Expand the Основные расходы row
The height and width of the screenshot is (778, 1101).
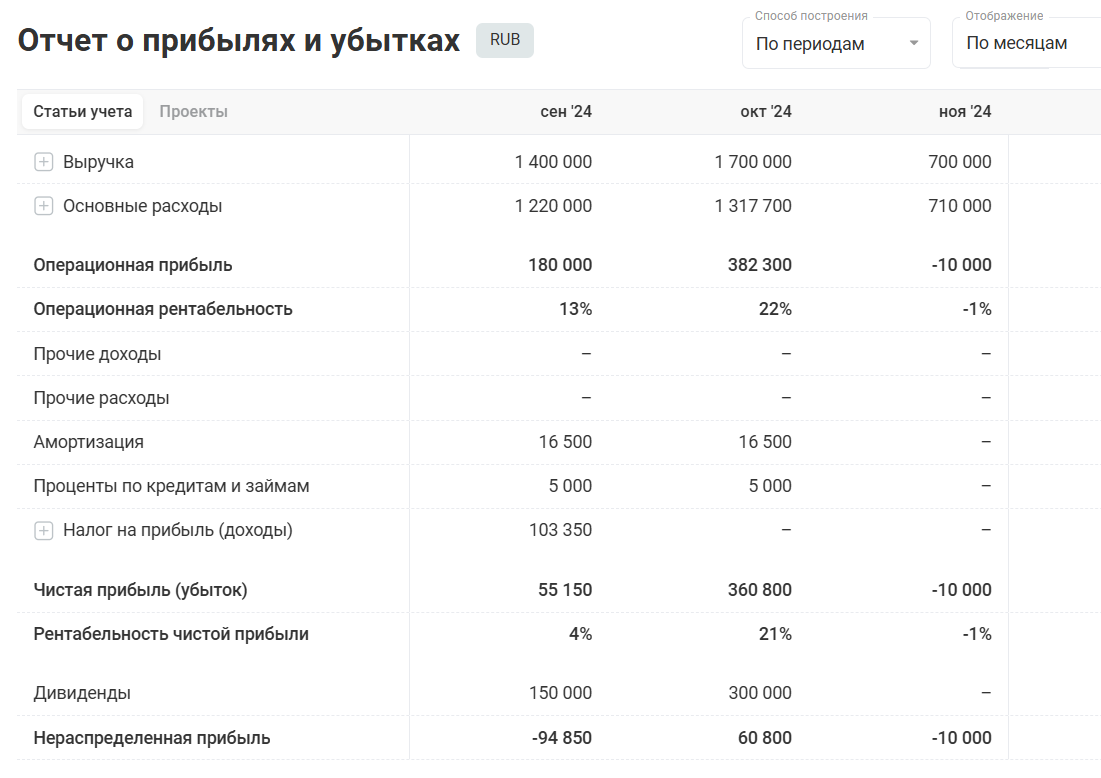click(43, 206)
